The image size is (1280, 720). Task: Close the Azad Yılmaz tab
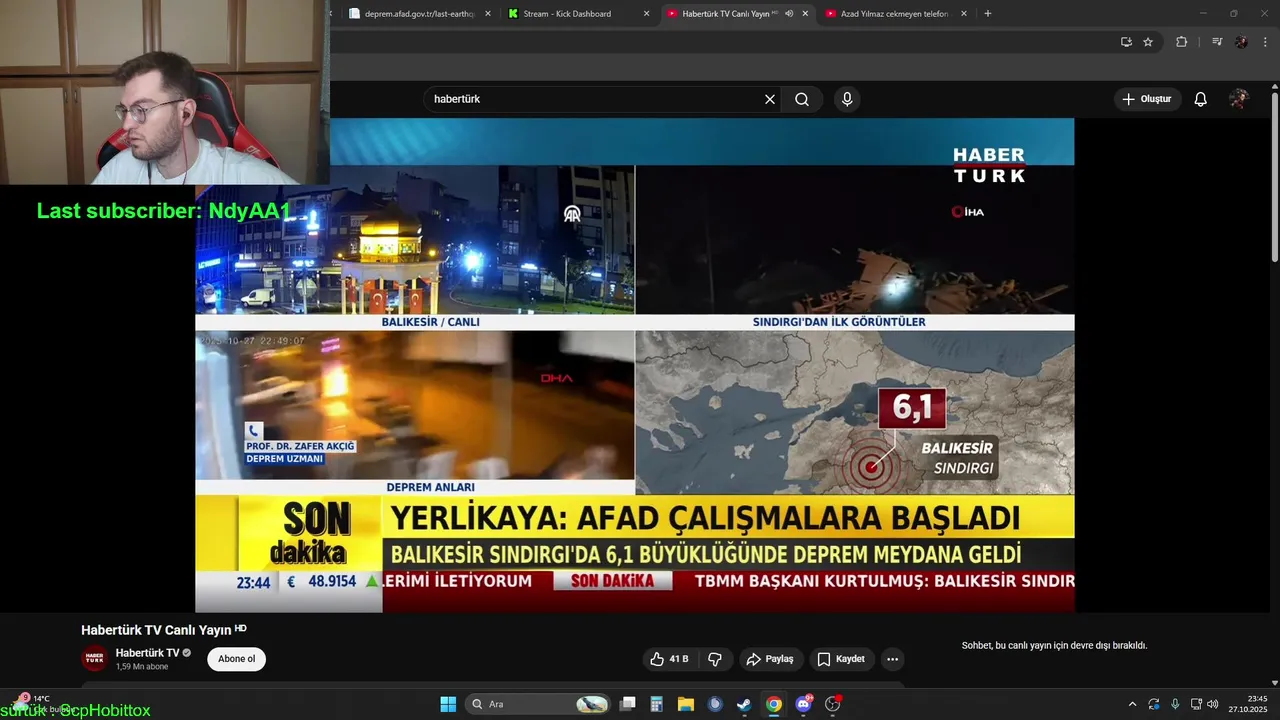(x=964, y=14)
